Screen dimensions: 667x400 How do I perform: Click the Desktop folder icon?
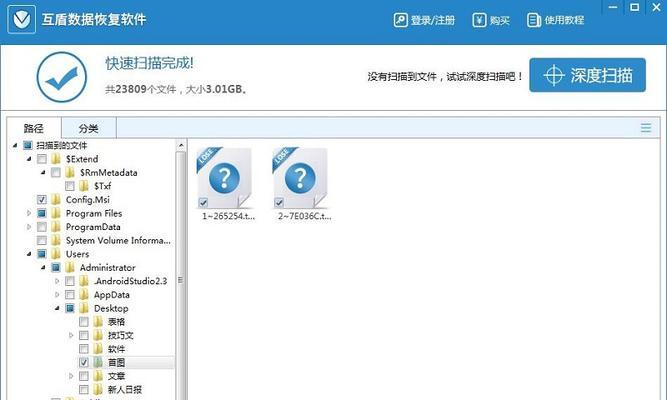coord(84,308)
